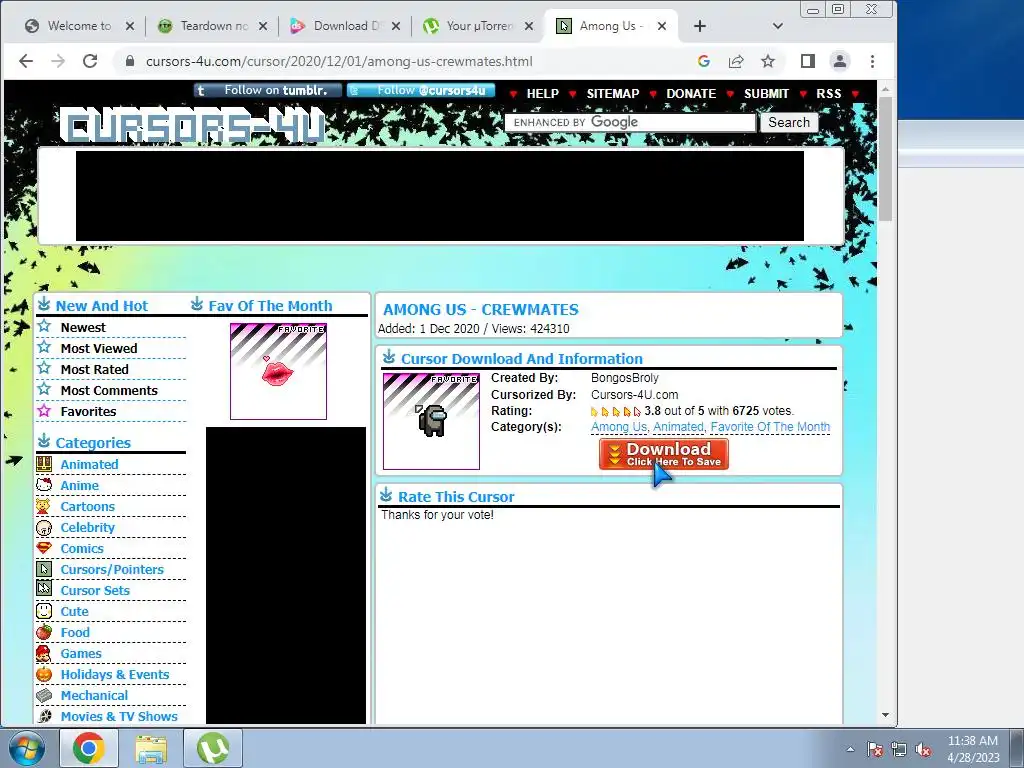Click the orange Download button
This screenshot has height=768, width=1024.
coord(664,454)
